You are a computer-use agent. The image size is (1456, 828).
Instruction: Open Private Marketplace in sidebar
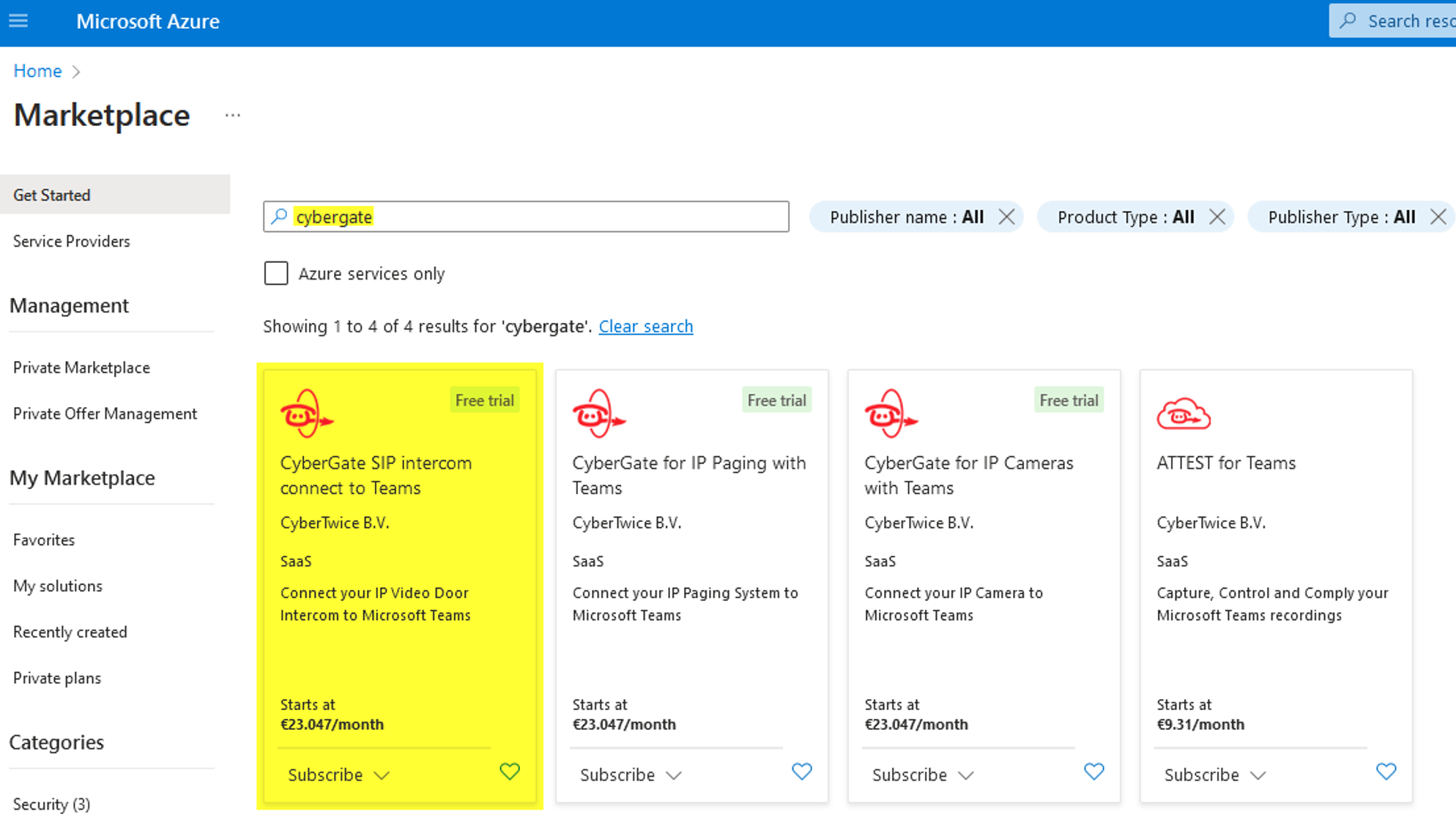(x=81, y=368)
